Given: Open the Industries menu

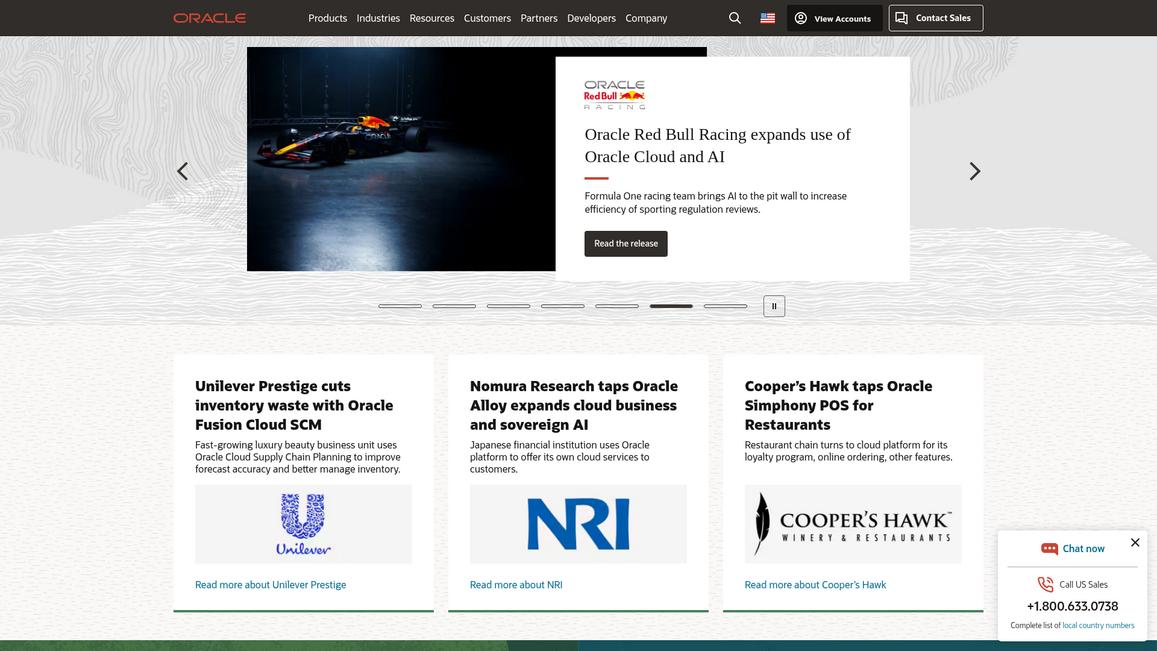Looking at the screenshot, I should pyautogui.click(x=378, y=18).
